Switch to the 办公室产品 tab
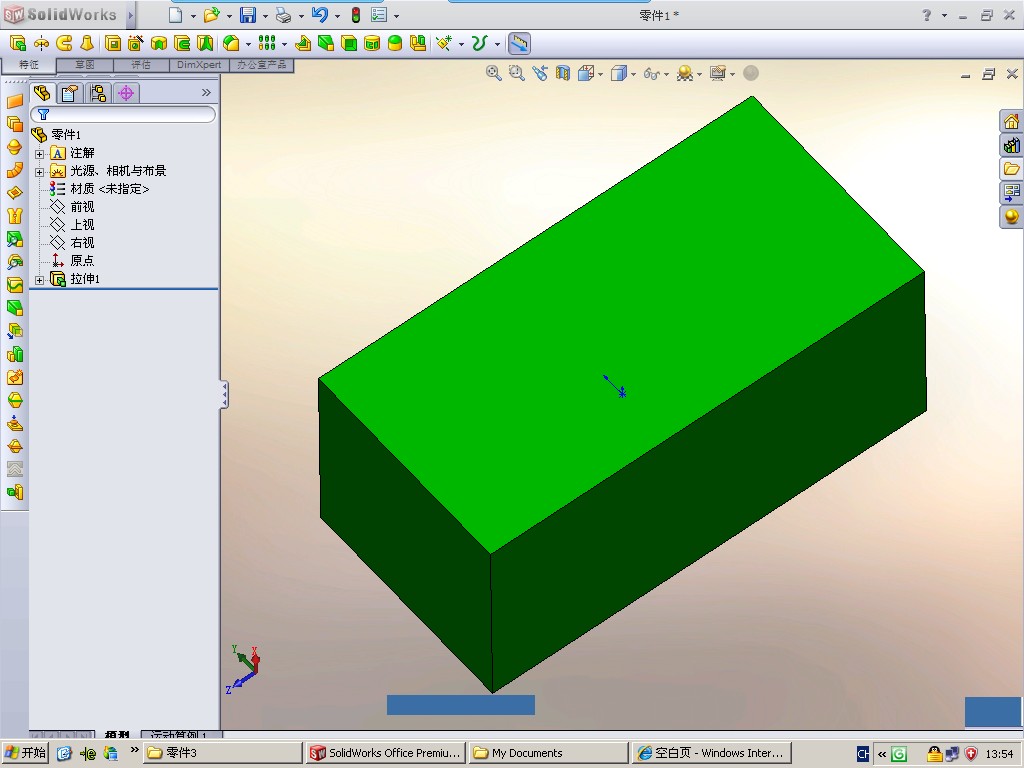Screen dimensions: 1024x768 pos(261,65)
